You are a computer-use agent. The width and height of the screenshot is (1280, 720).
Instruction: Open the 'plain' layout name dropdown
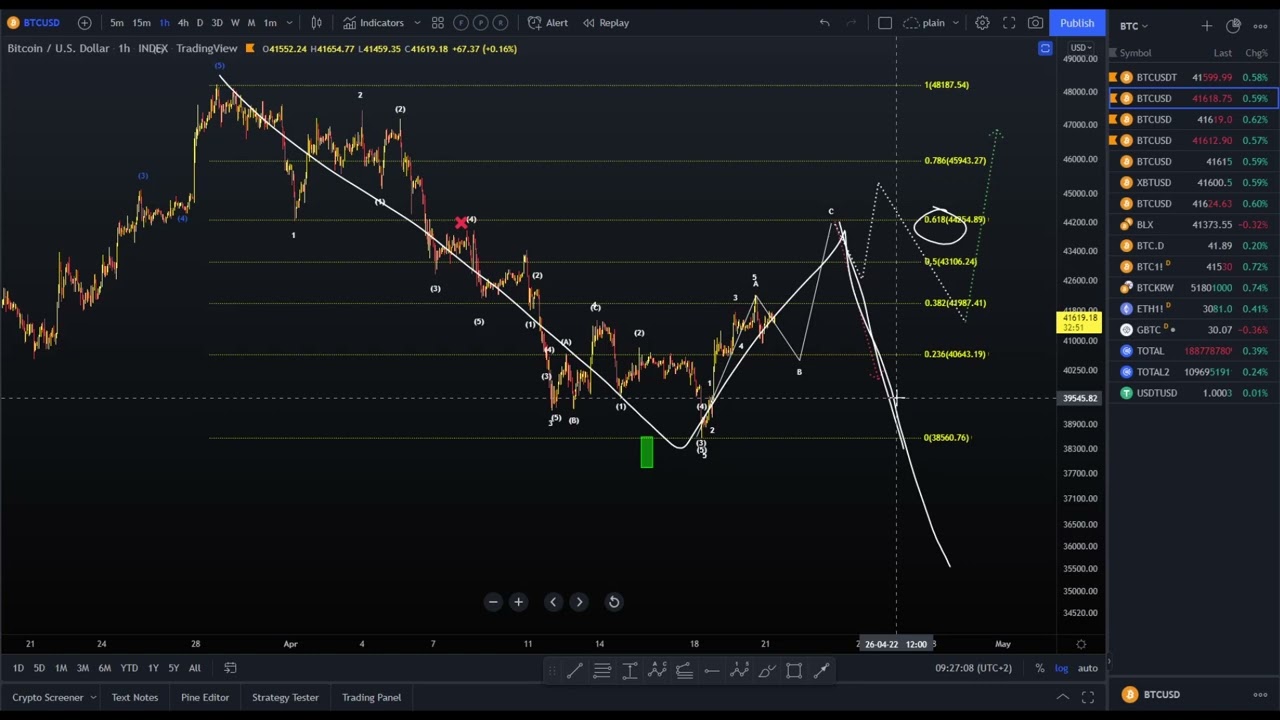tap(932, 22)
